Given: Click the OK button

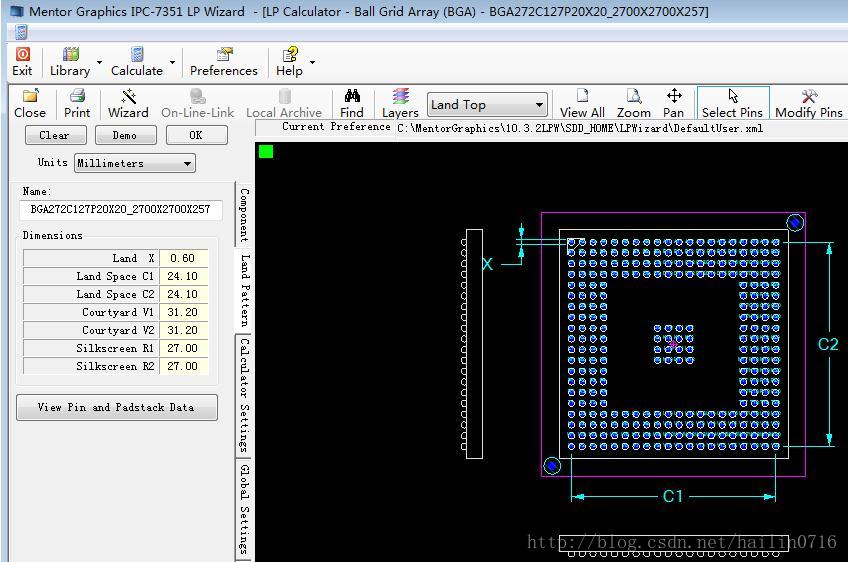Looking at the screenshot, I should tap(196, 135).
